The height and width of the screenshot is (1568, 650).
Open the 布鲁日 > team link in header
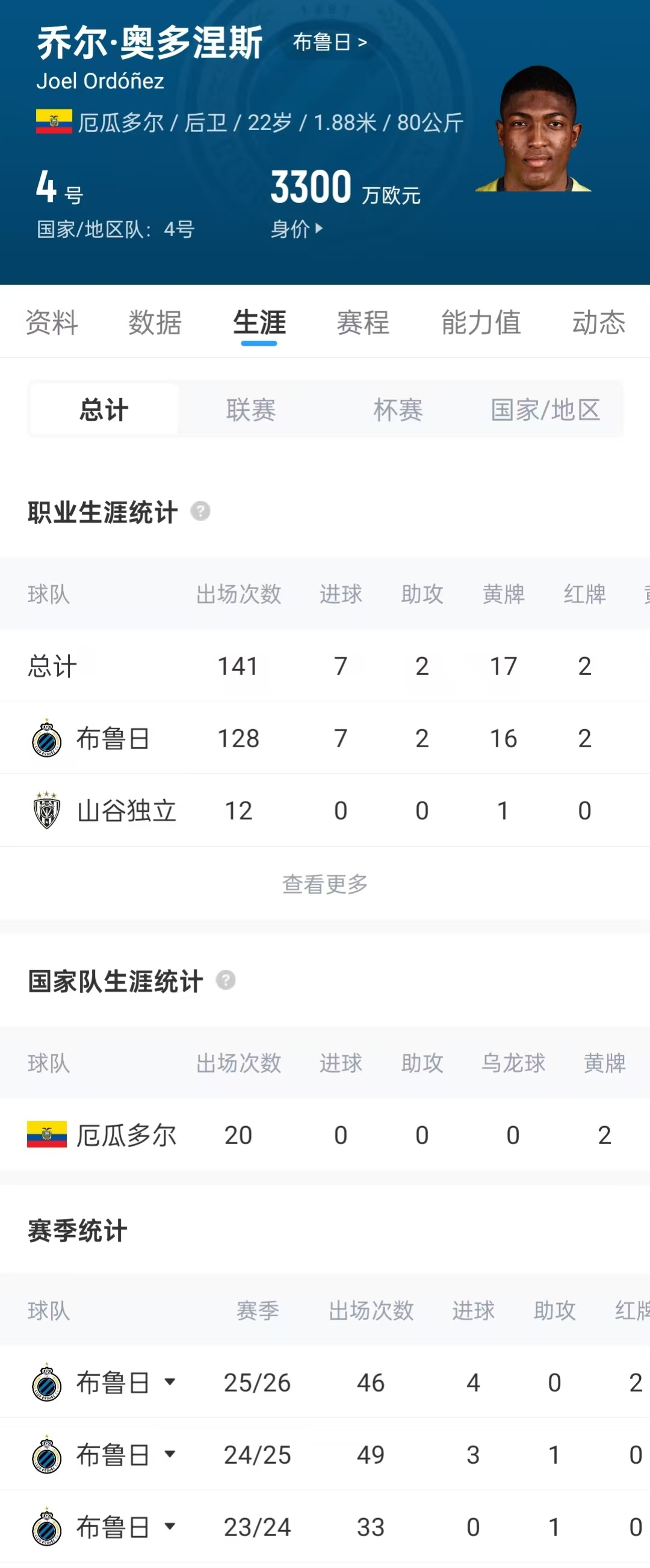click(330, 42)
